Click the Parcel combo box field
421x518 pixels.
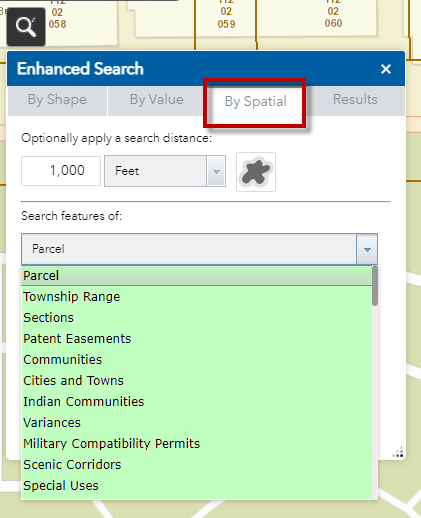tap(199, 249)
